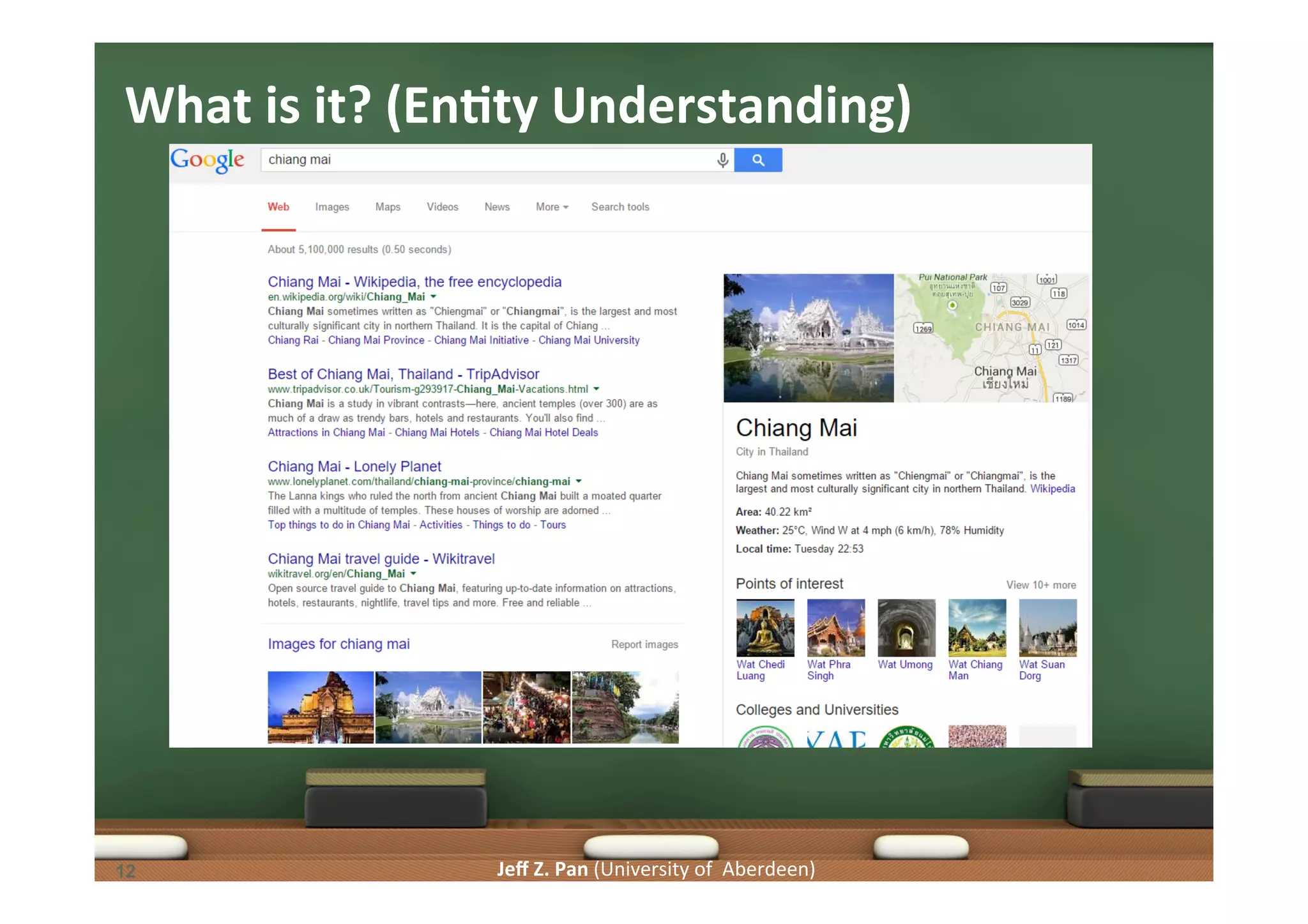This screenshot has height=924, width=1308.
Task: Open the Activities sitelink
Action: point(441,525)
